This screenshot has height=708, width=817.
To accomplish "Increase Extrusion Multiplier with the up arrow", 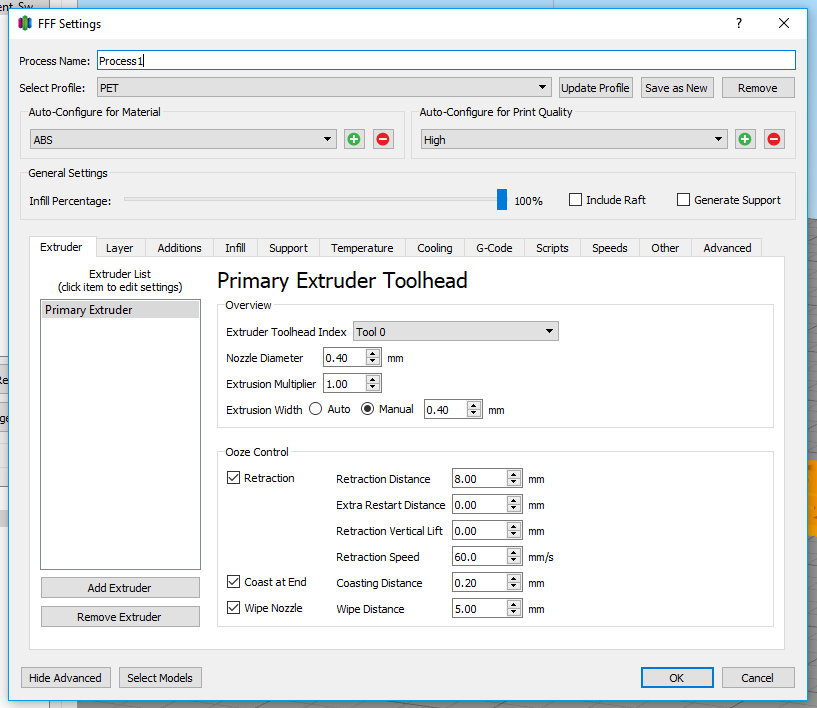I will [x=372, y=380].
